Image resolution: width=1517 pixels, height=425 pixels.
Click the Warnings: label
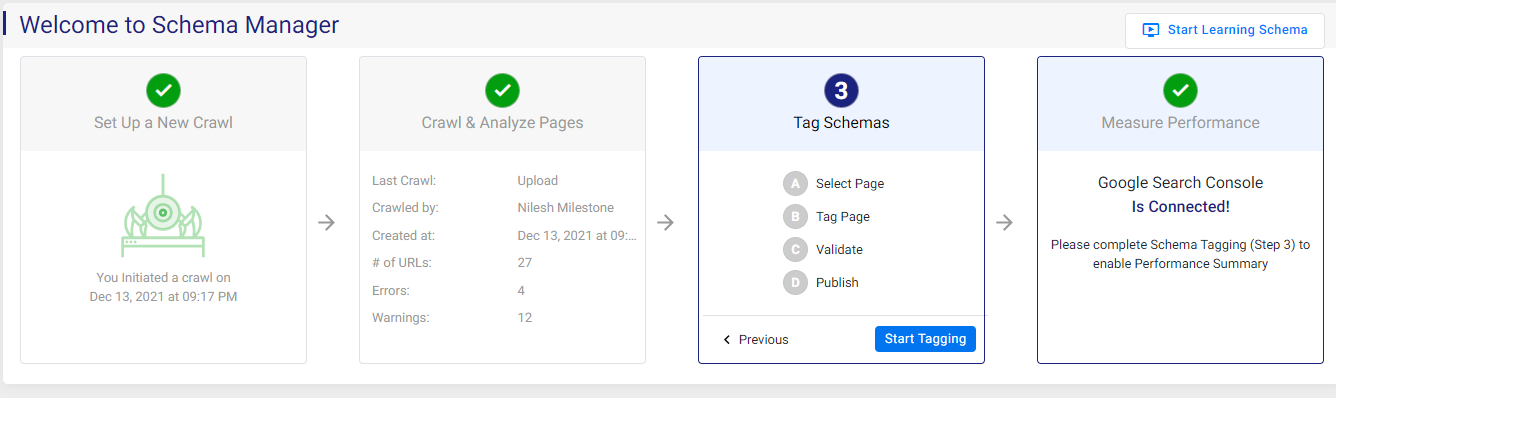tap(400, 318)
